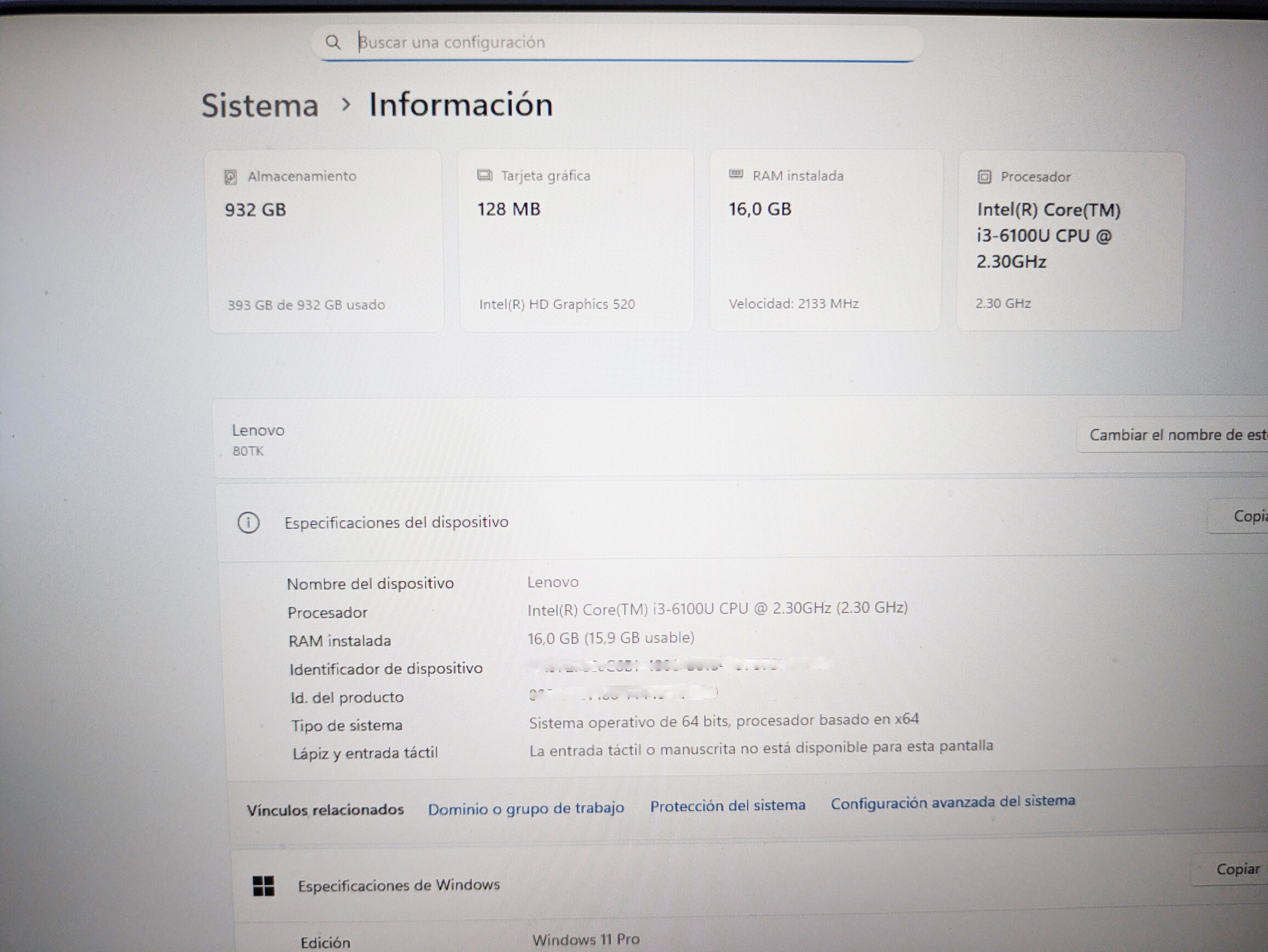Copy the Windows specifications
Image resolution: width=1268 pixels, height=952 pixels.
1237,869
